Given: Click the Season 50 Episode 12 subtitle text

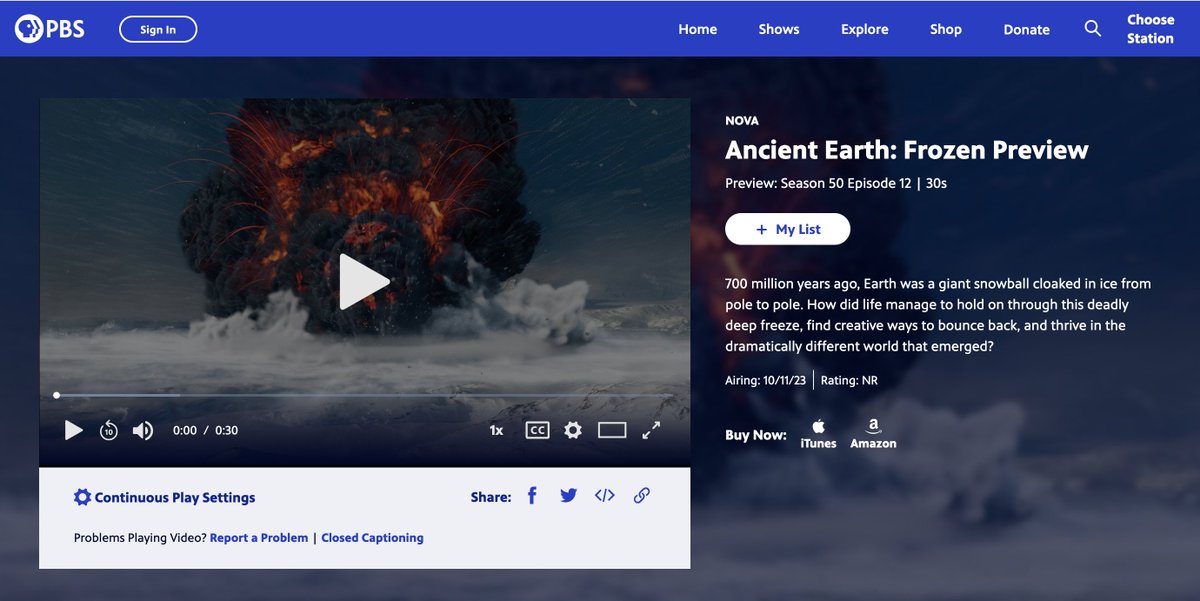Looking at the screenshot, I should 848,183.
